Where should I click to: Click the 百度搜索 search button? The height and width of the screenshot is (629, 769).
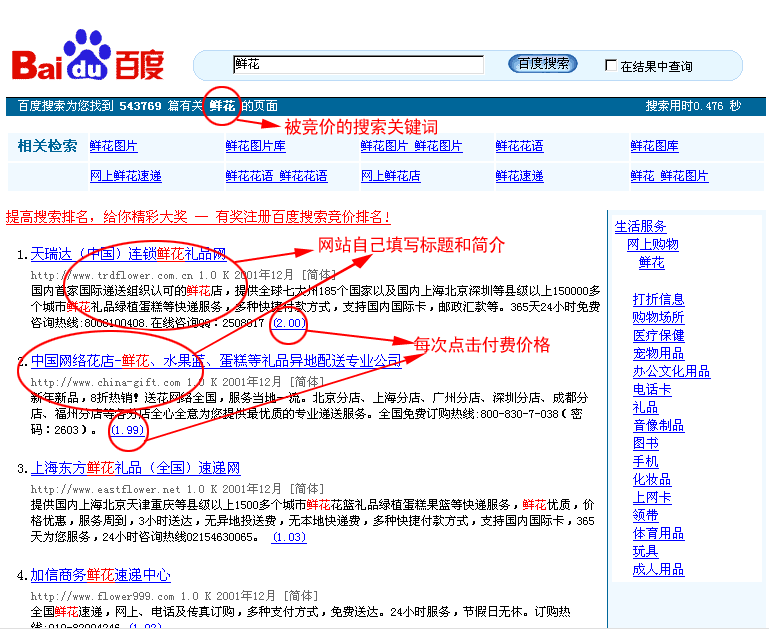click(544, 64)
